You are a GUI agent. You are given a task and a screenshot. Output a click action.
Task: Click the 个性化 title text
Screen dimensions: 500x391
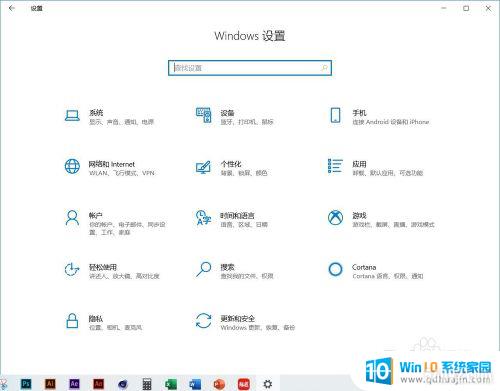231,164
